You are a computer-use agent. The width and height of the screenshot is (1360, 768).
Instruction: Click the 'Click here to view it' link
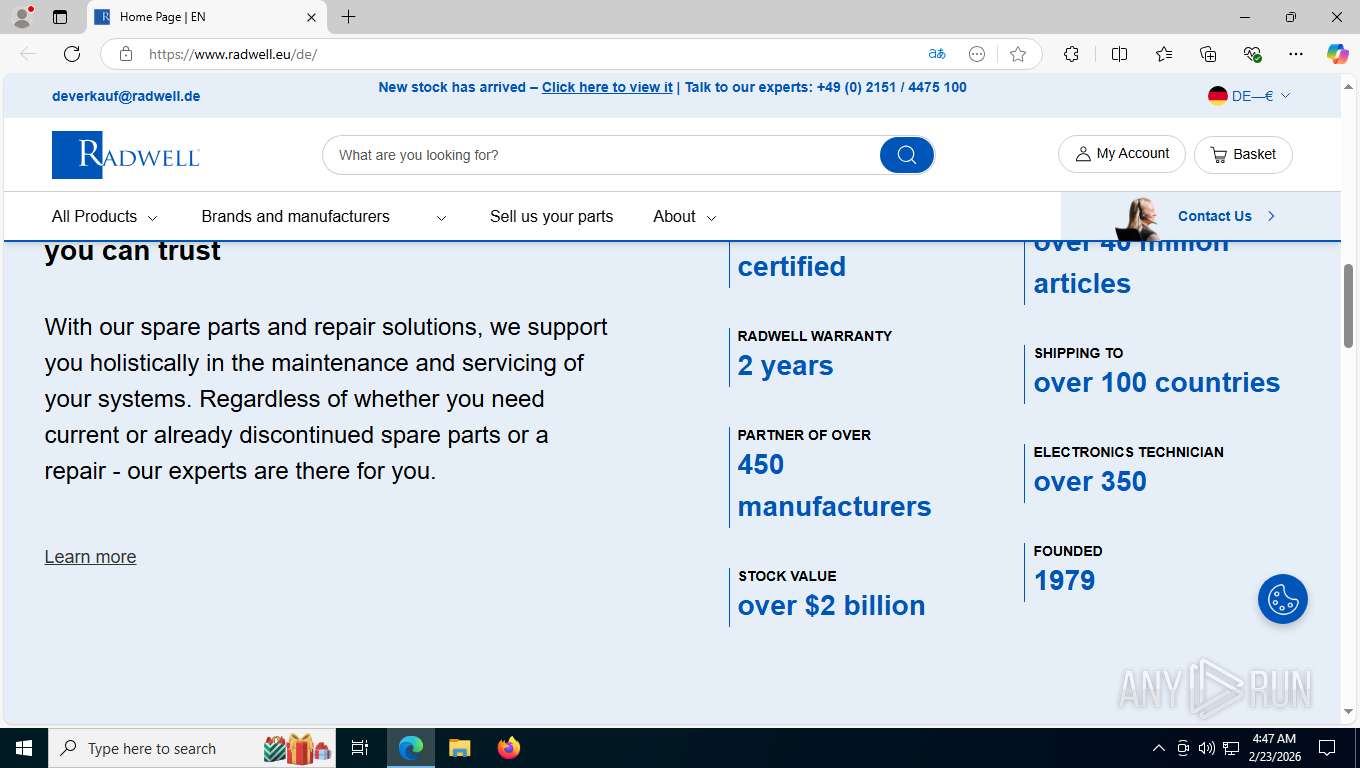[x=607, y=87]
